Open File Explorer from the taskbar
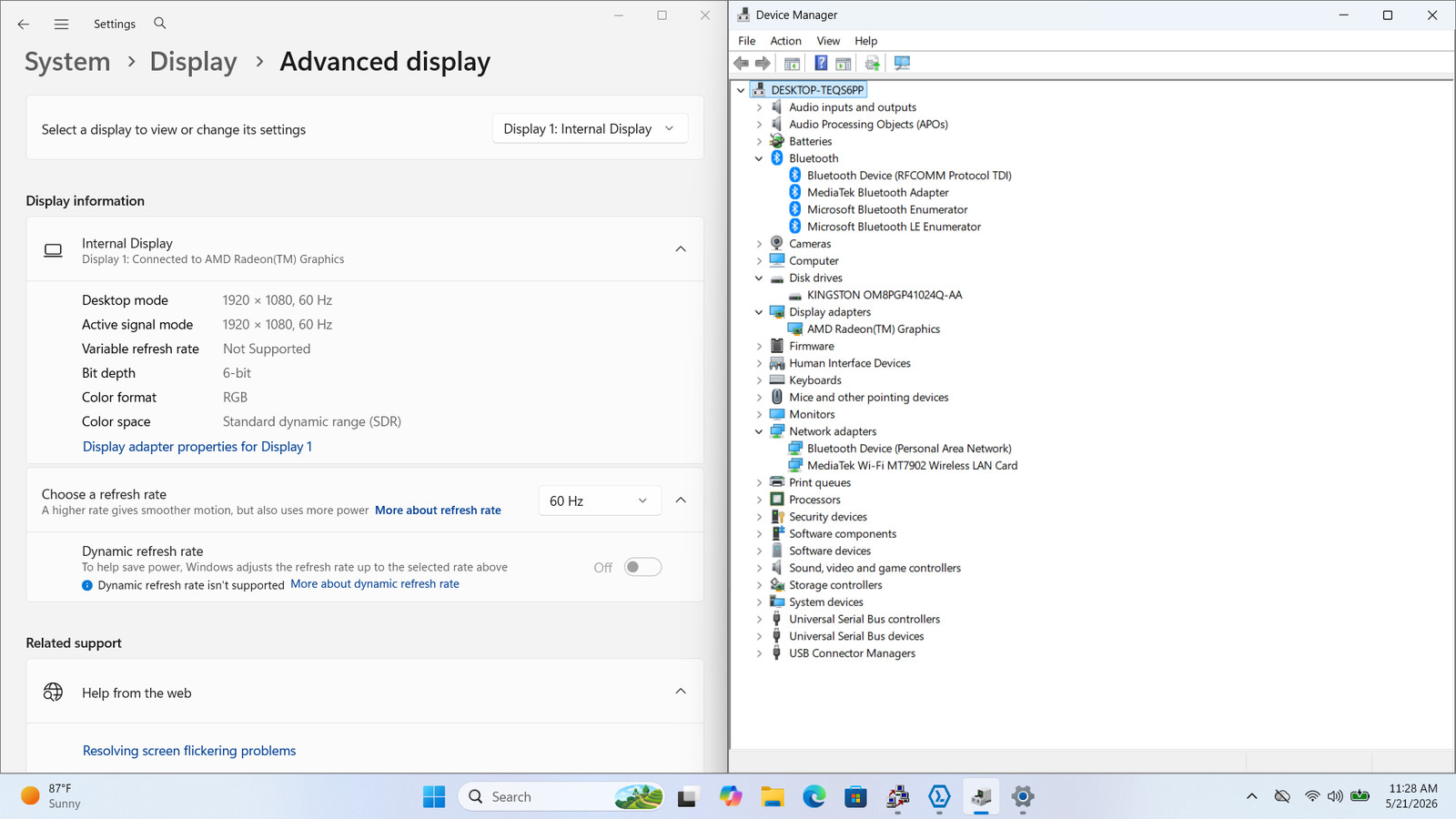 pos(773,797)
